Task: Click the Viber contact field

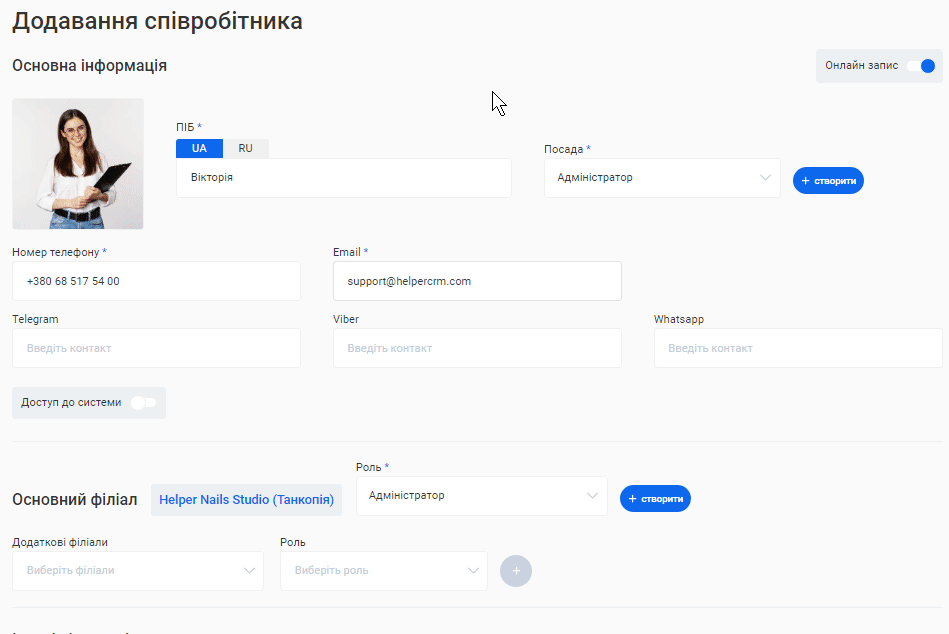Action: click(477, 349)
